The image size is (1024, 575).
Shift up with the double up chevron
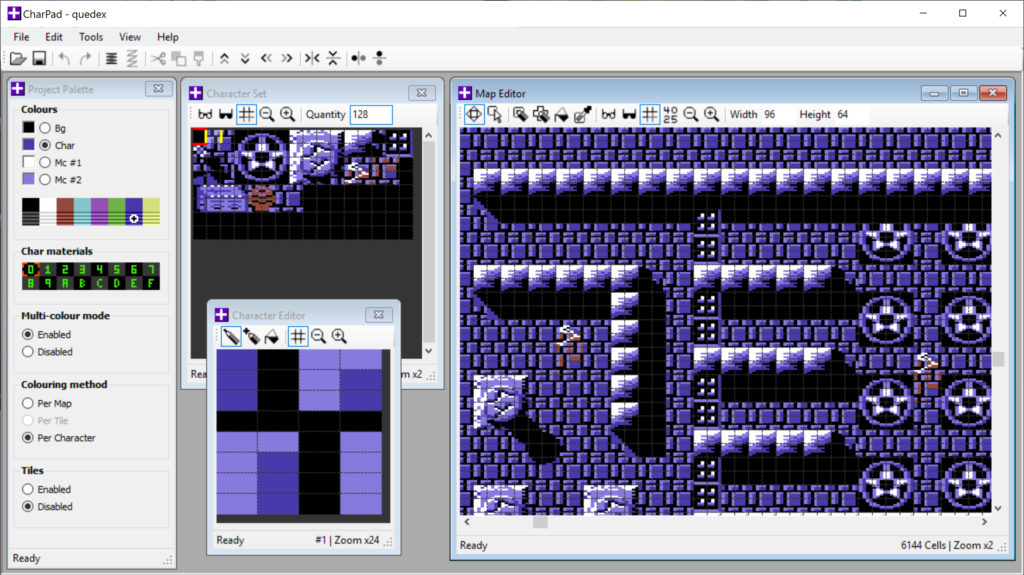coord(224,59)
